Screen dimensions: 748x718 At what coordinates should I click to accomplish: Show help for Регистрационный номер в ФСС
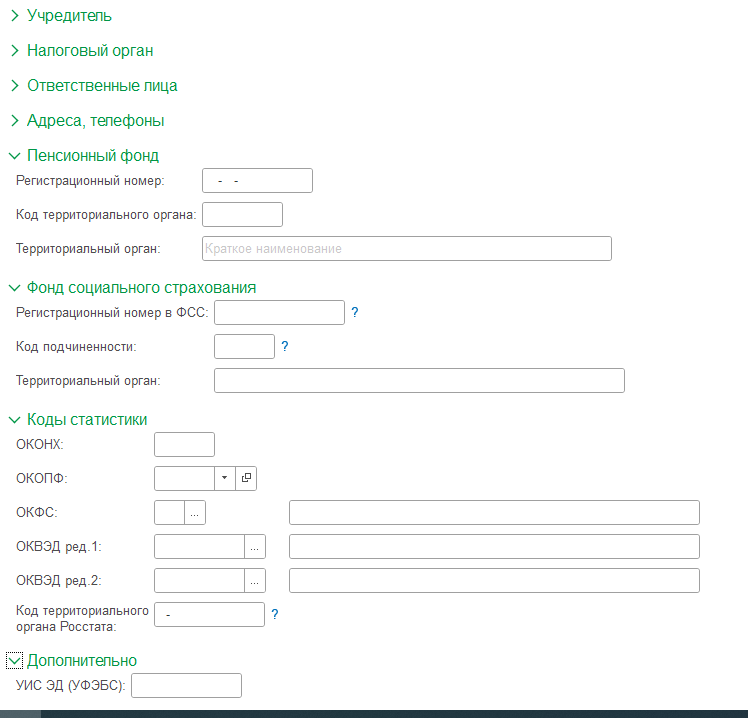pyautogui.click(x=355, y=312)
